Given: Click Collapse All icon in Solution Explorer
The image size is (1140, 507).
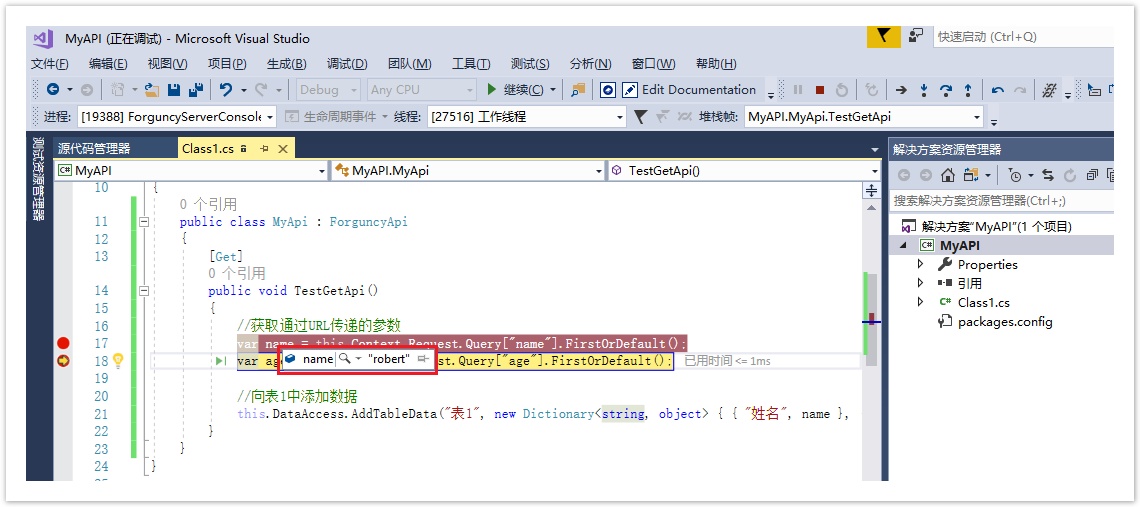Looking at the screenshot, I should point(1092,175).
